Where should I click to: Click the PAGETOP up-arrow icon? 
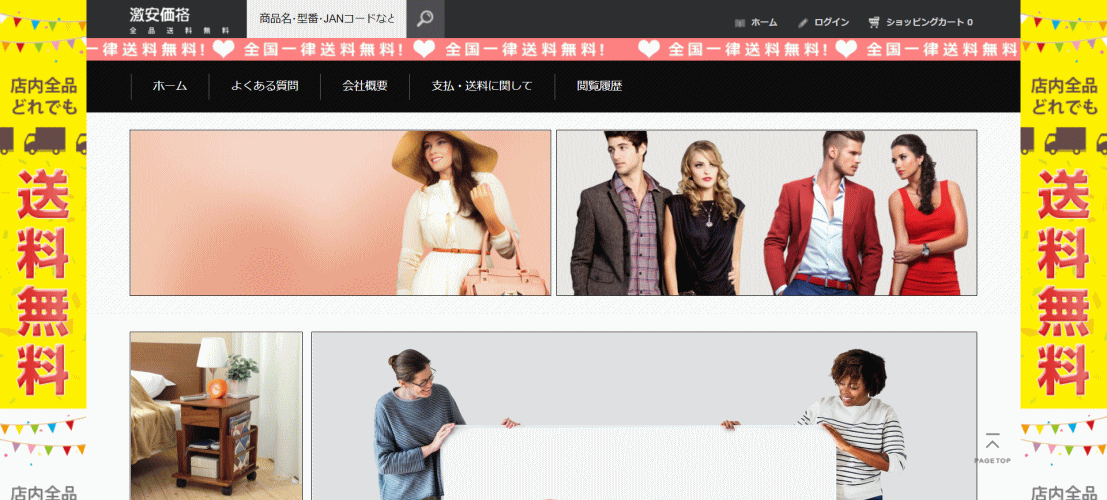coord(992,443)
